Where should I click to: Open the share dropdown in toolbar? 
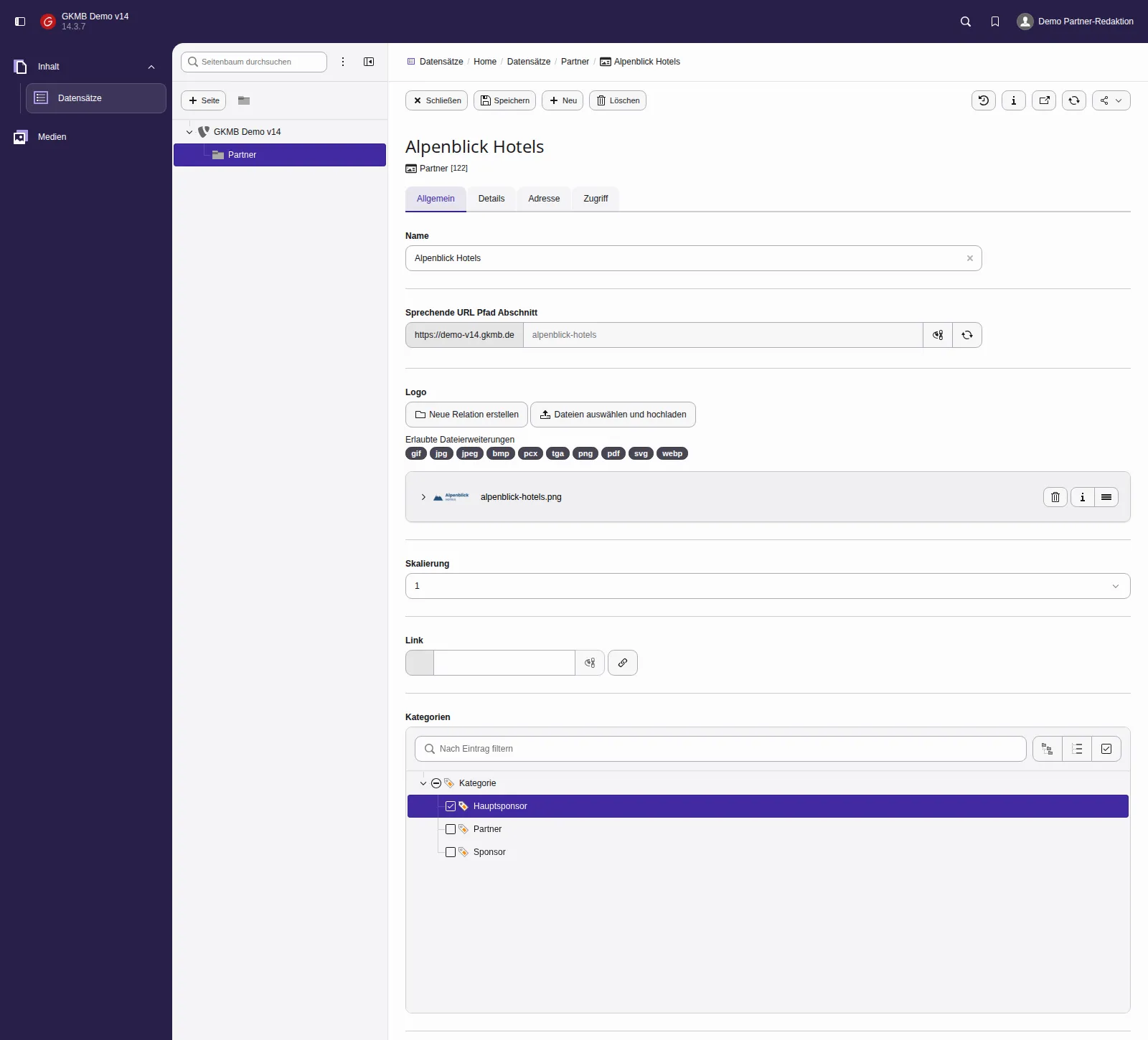tap(1111, 100)
